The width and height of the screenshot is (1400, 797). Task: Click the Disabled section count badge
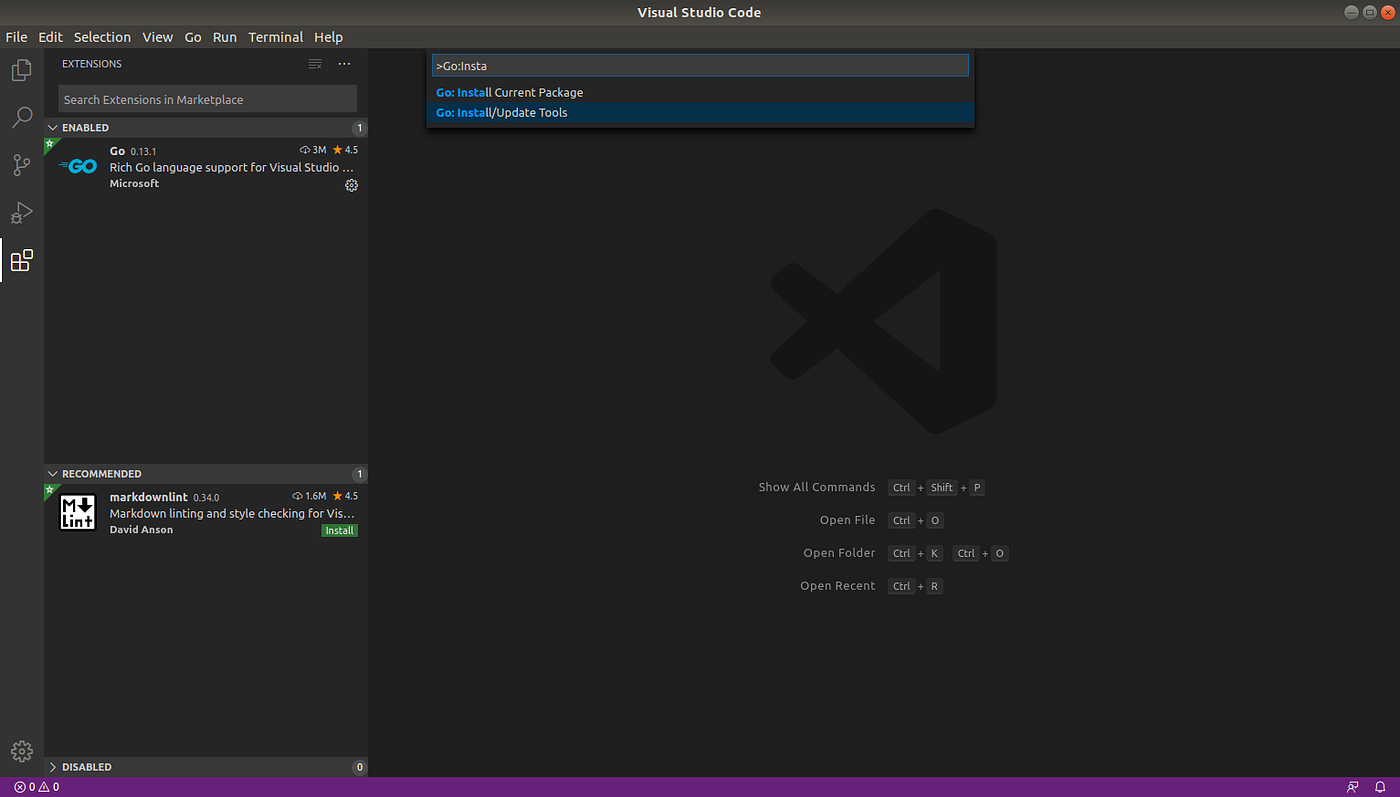(359, 767)
